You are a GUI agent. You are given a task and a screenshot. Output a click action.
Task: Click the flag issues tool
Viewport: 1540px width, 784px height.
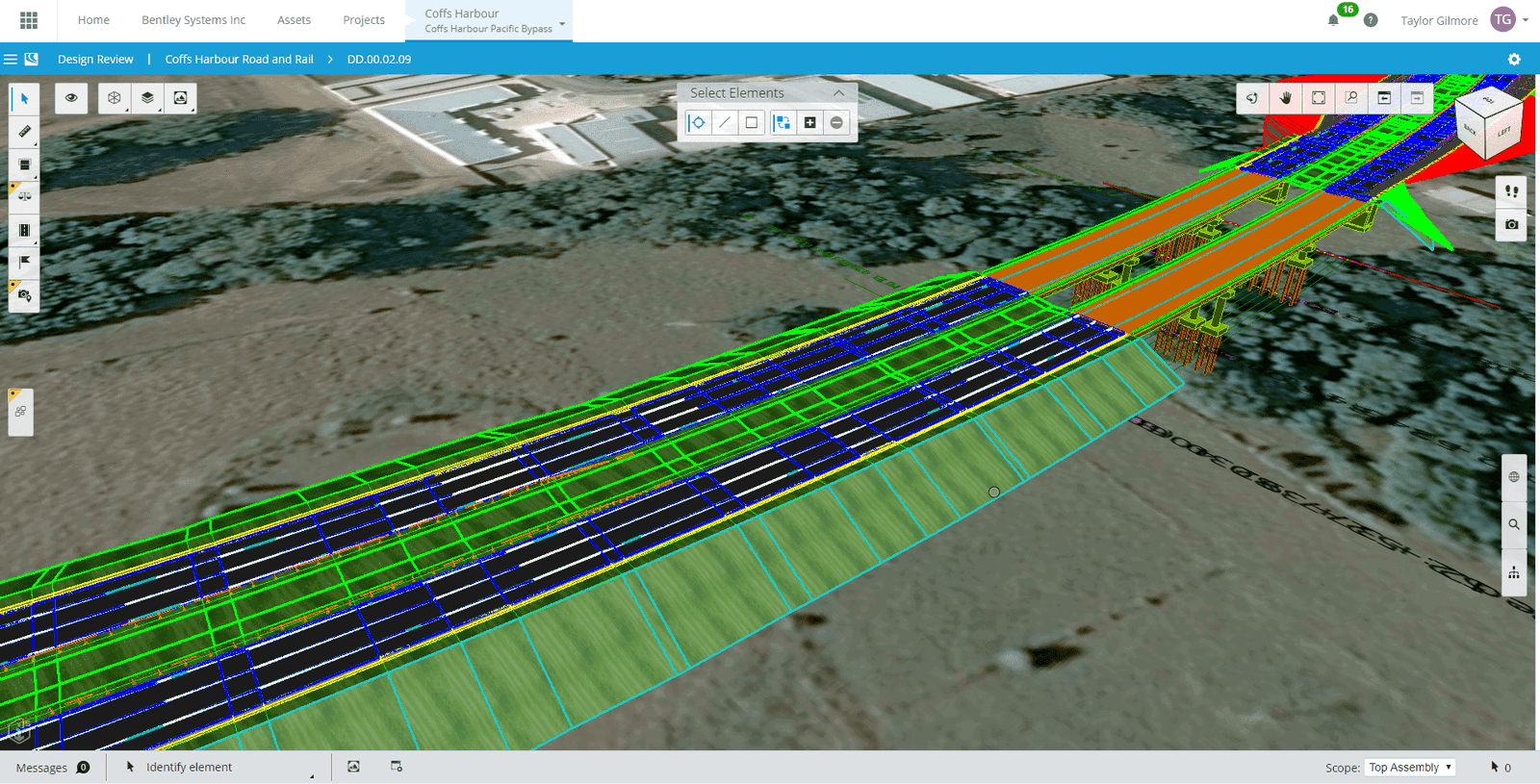coord(25,262)
